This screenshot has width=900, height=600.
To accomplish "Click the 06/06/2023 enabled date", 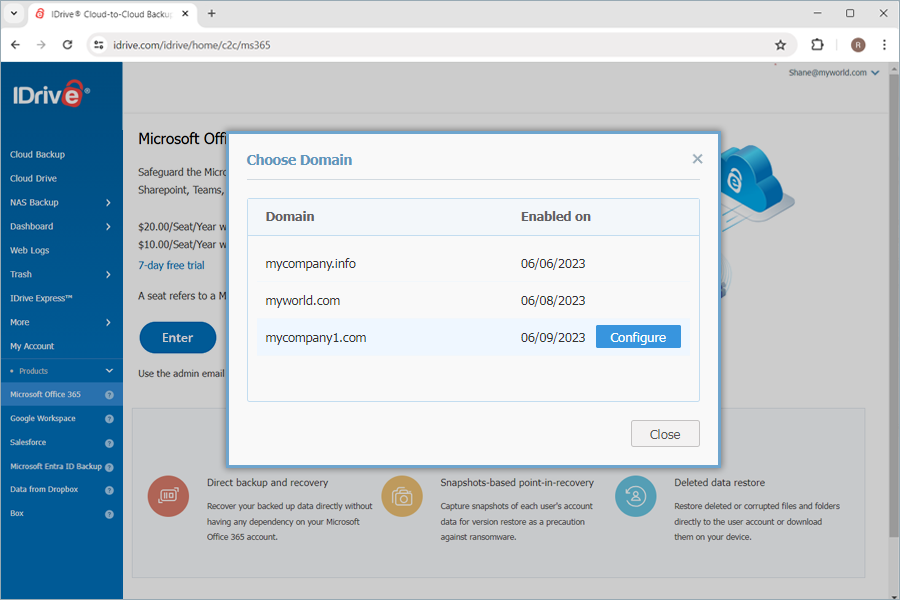I will (553, 264).
